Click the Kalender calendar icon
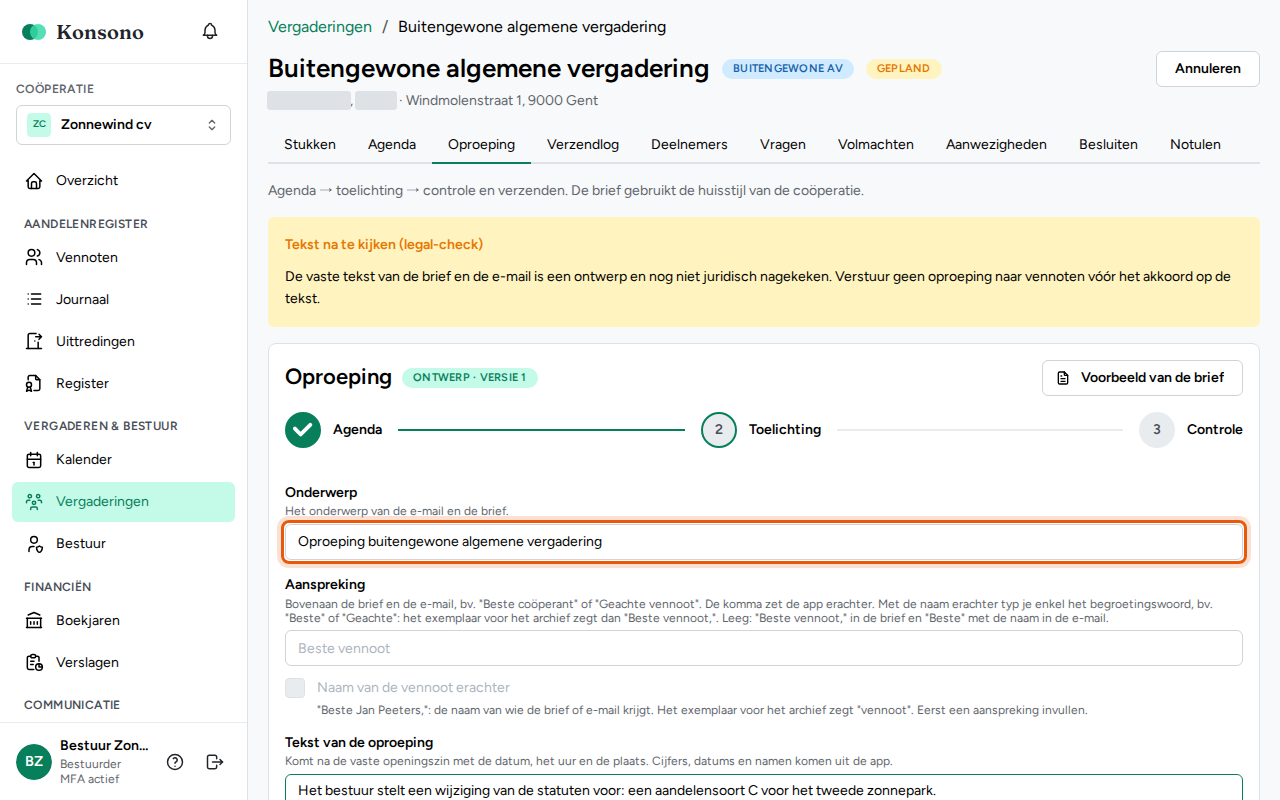The width and height of the screenshot is (1280, 800). [x=34, y=460]
